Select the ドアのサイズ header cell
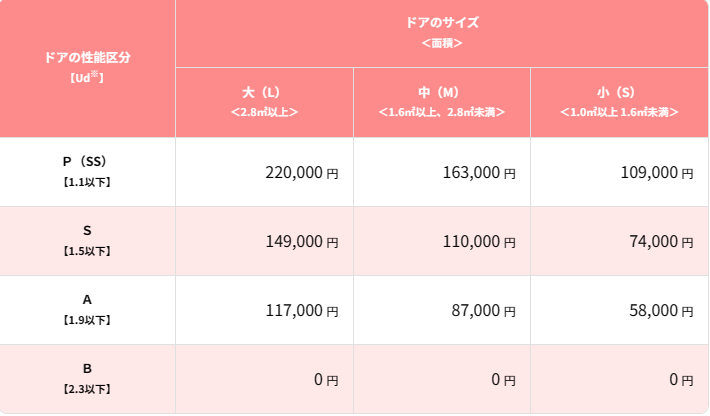This screenshot has height=416, width=710. tap(442, 33)
